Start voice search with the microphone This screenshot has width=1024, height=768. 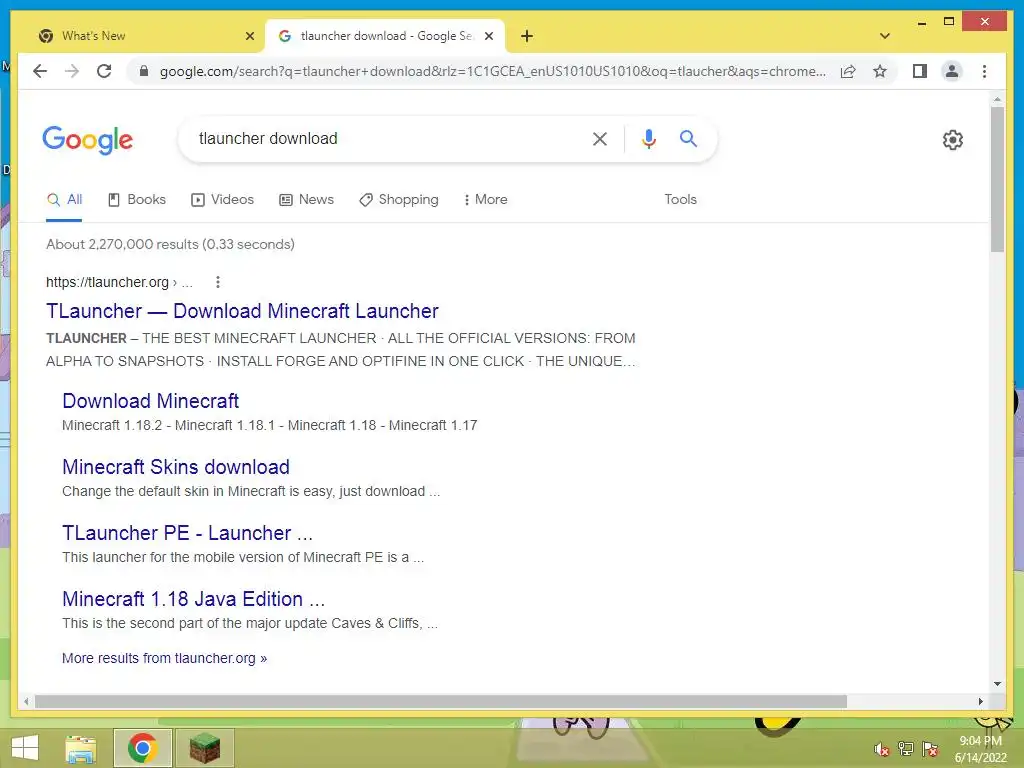pyautogui.click(x=648, y=138)
